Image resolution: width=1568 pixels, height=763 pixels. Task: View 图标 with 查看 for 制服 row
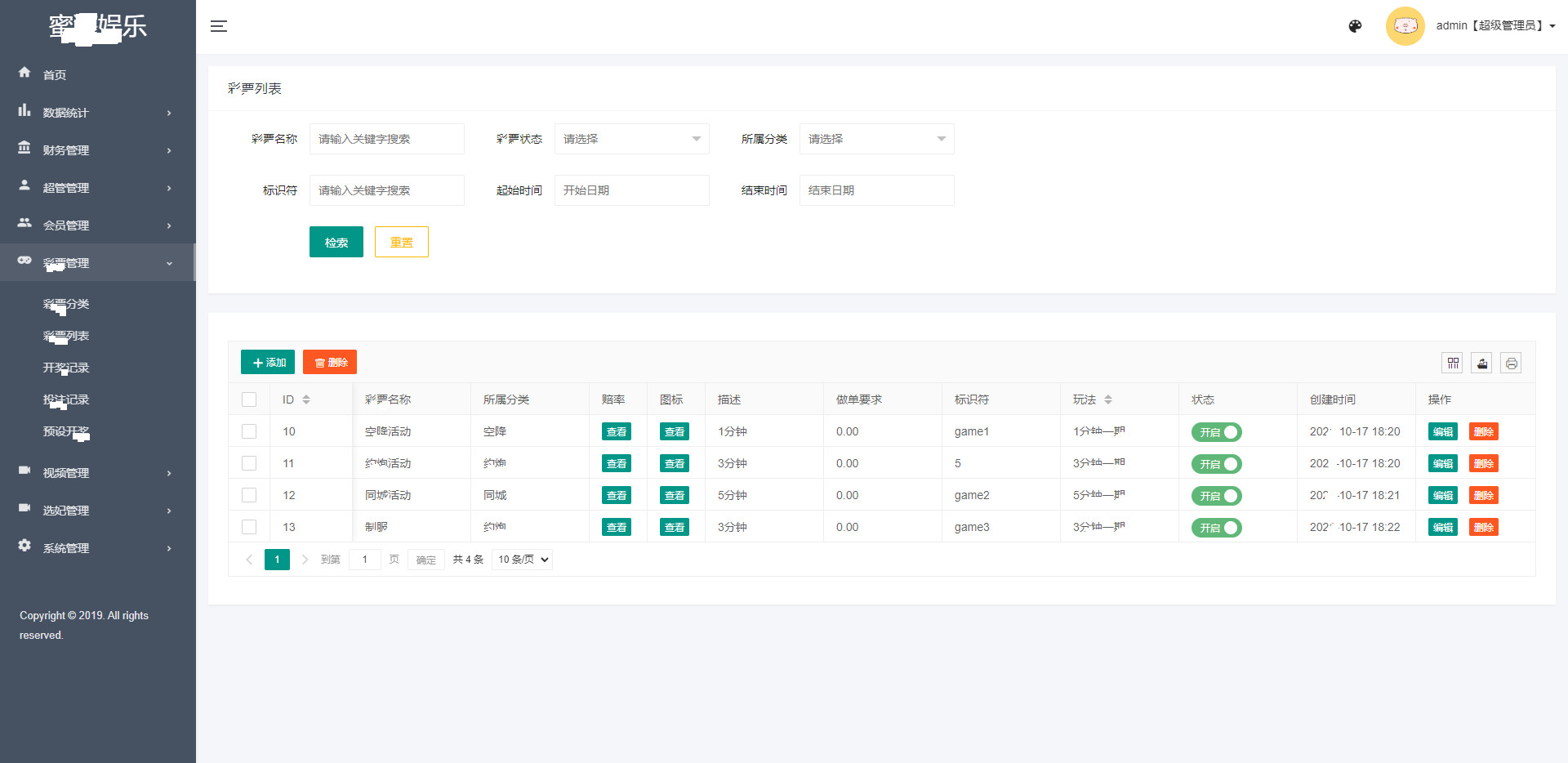(x=675, y=527)
